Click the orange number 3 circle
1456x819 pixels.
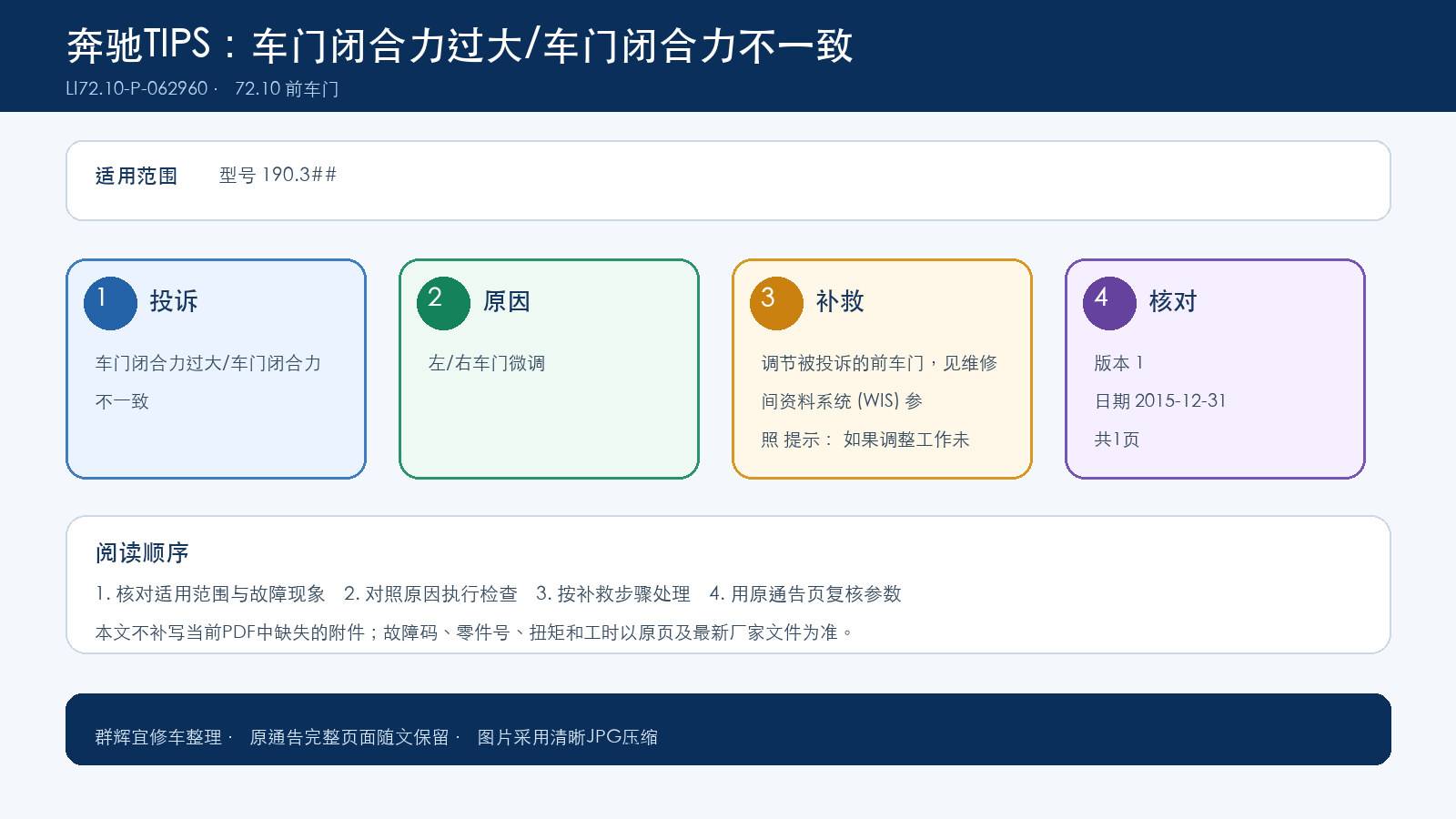click(776, 303)
